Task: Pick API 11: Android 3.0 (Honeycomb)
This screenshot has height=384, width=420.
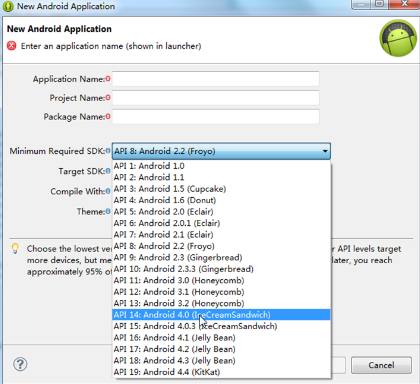Action: pos(221,281)
